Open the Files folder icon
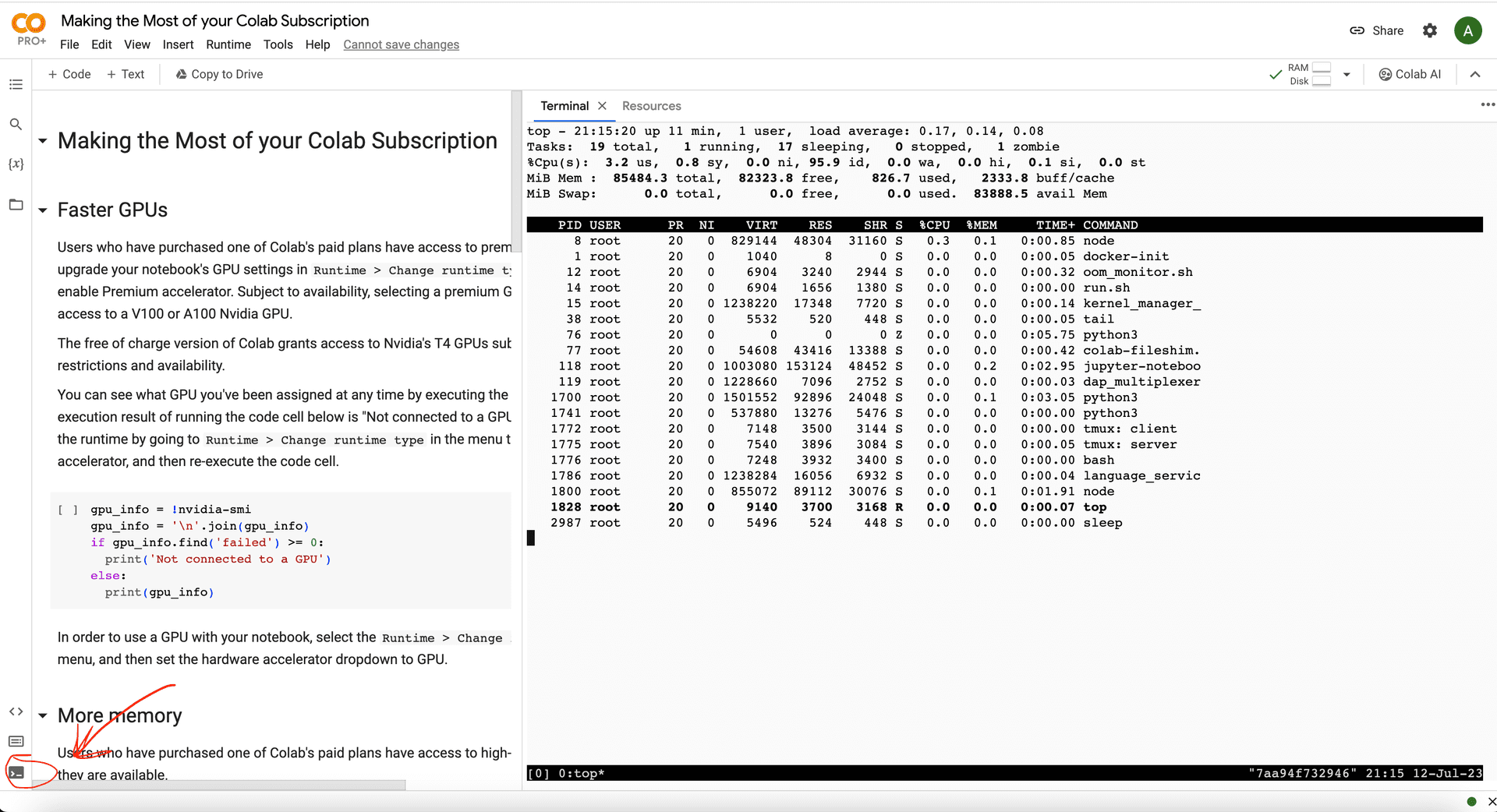Image resolution: width=1497 pixels, height=812 pixels. [16, 205]
